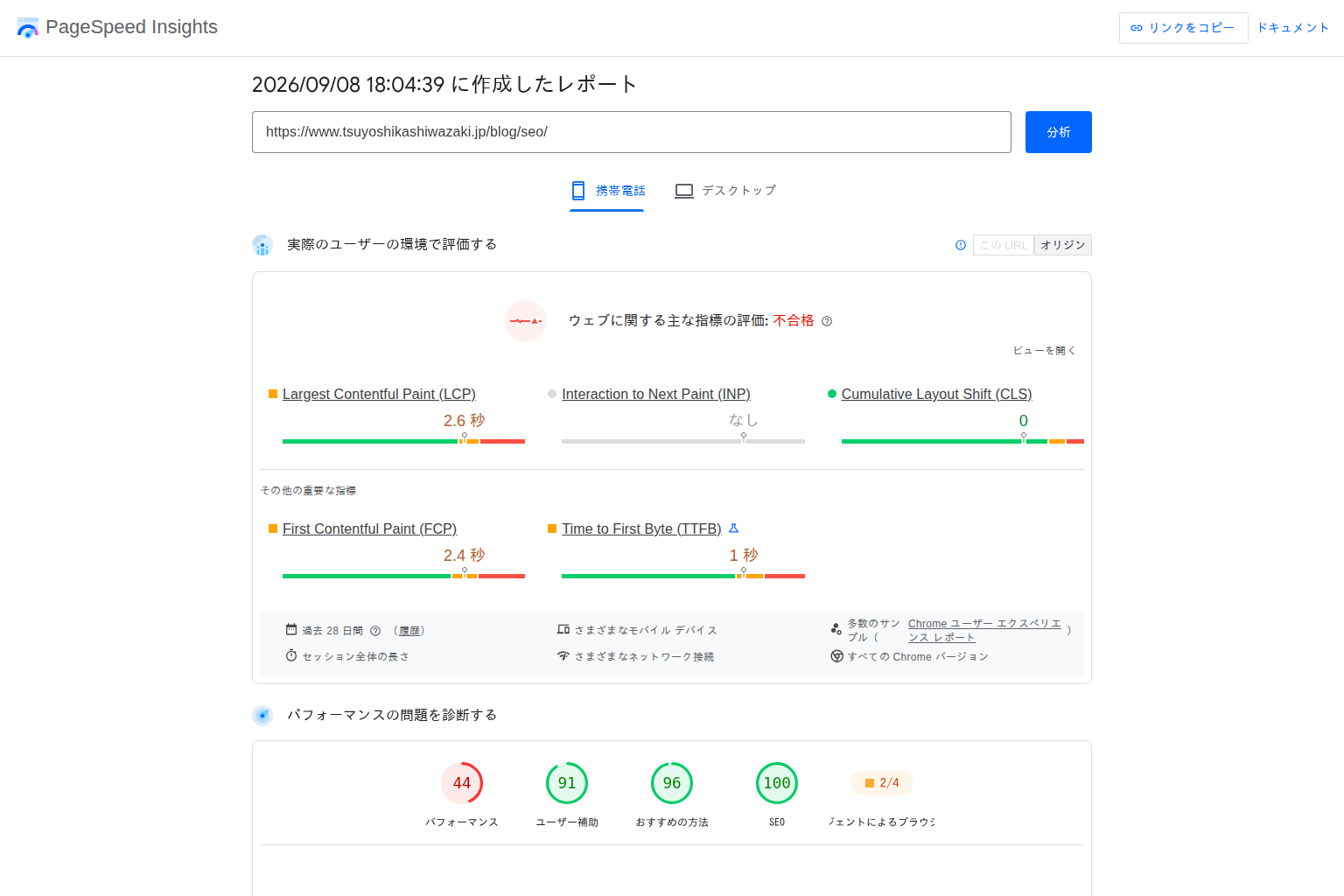Click the report timestamp heading
Image resolution: width=1344 pixels, height=896 pixels.
tap(444, 85)
